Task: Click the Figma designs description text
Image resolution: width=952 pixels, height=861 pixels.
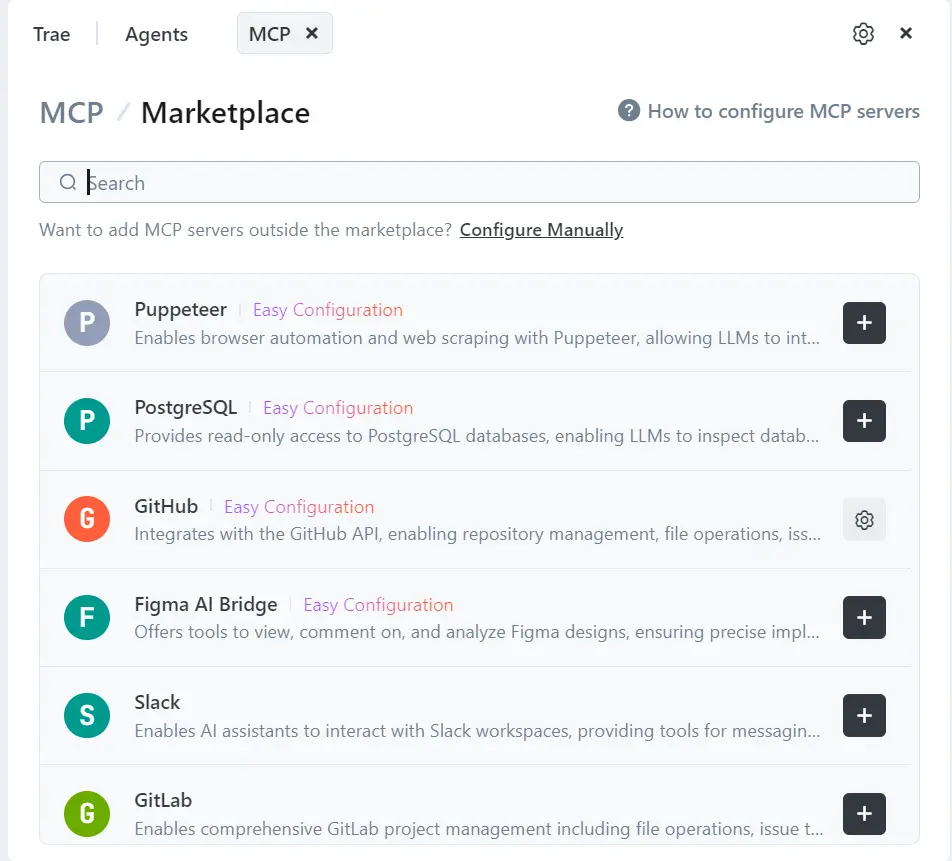Action: (x=477, y=632)
